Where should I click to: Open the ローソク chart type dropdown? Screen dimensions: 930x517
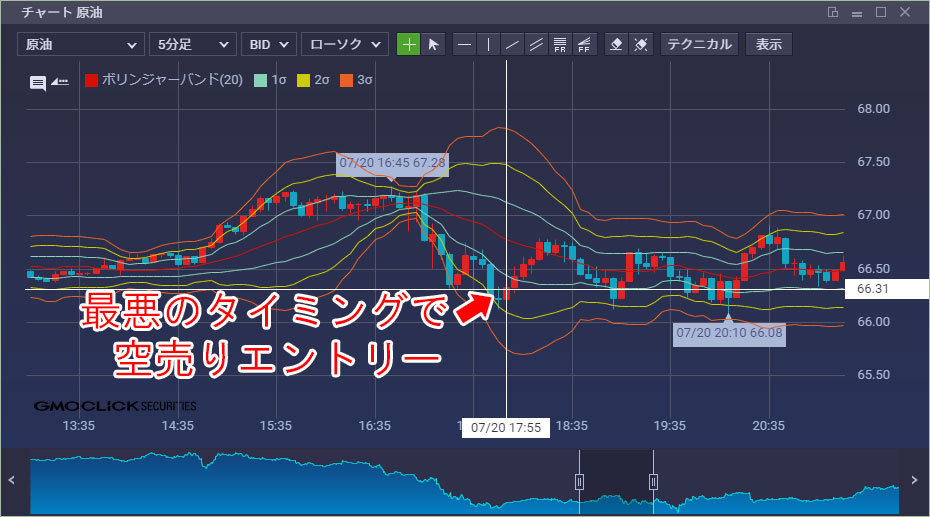(x=345, y=44)
